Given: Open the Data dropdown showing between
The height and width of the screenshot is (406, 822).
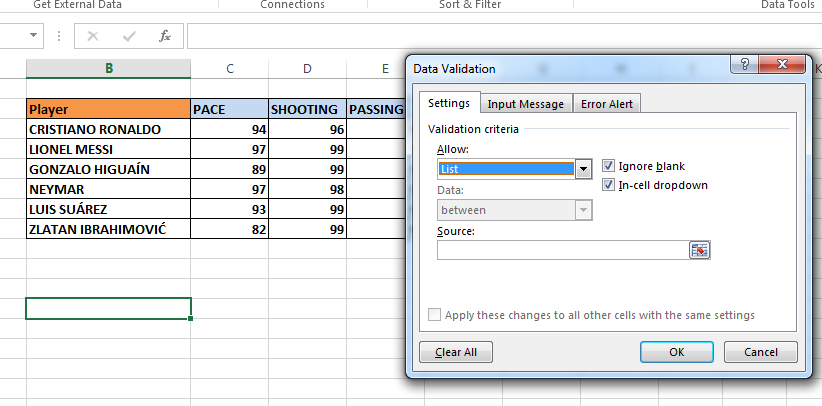Looking at the screenshot, I should (x=583, y=210).
